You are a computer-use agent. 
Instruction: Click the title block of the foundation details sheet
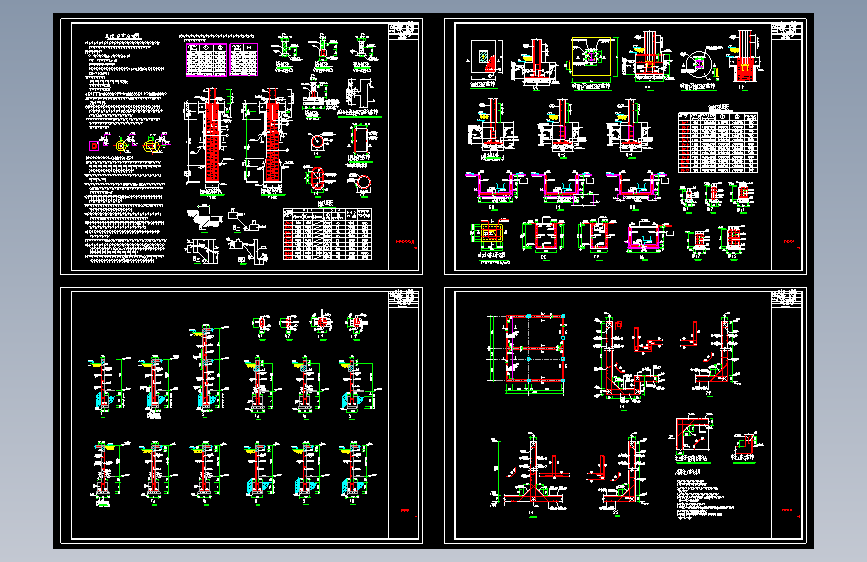pos(787,31)
